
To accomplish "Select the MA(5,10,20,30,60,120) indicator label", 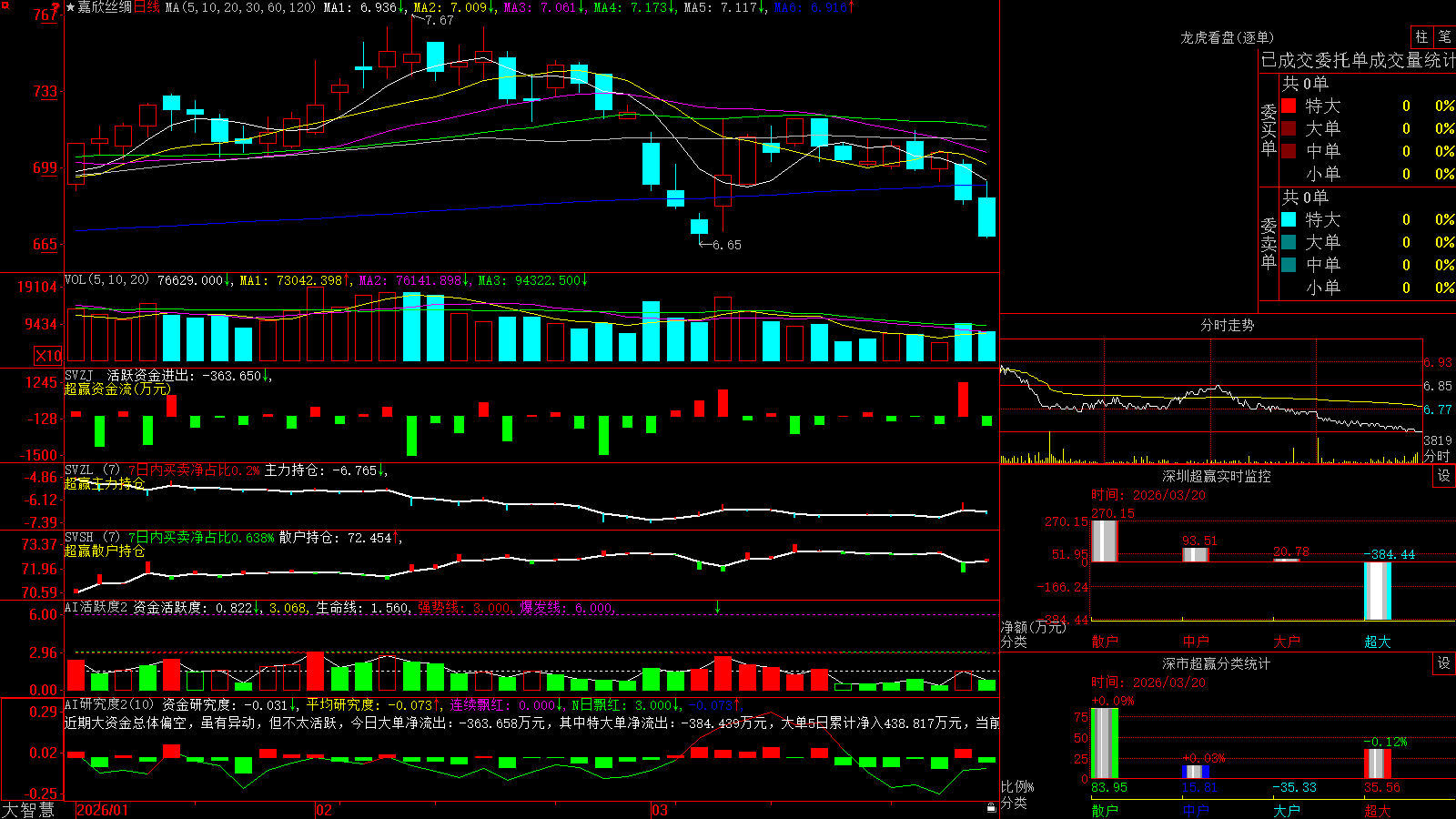I will coord(240,7).
